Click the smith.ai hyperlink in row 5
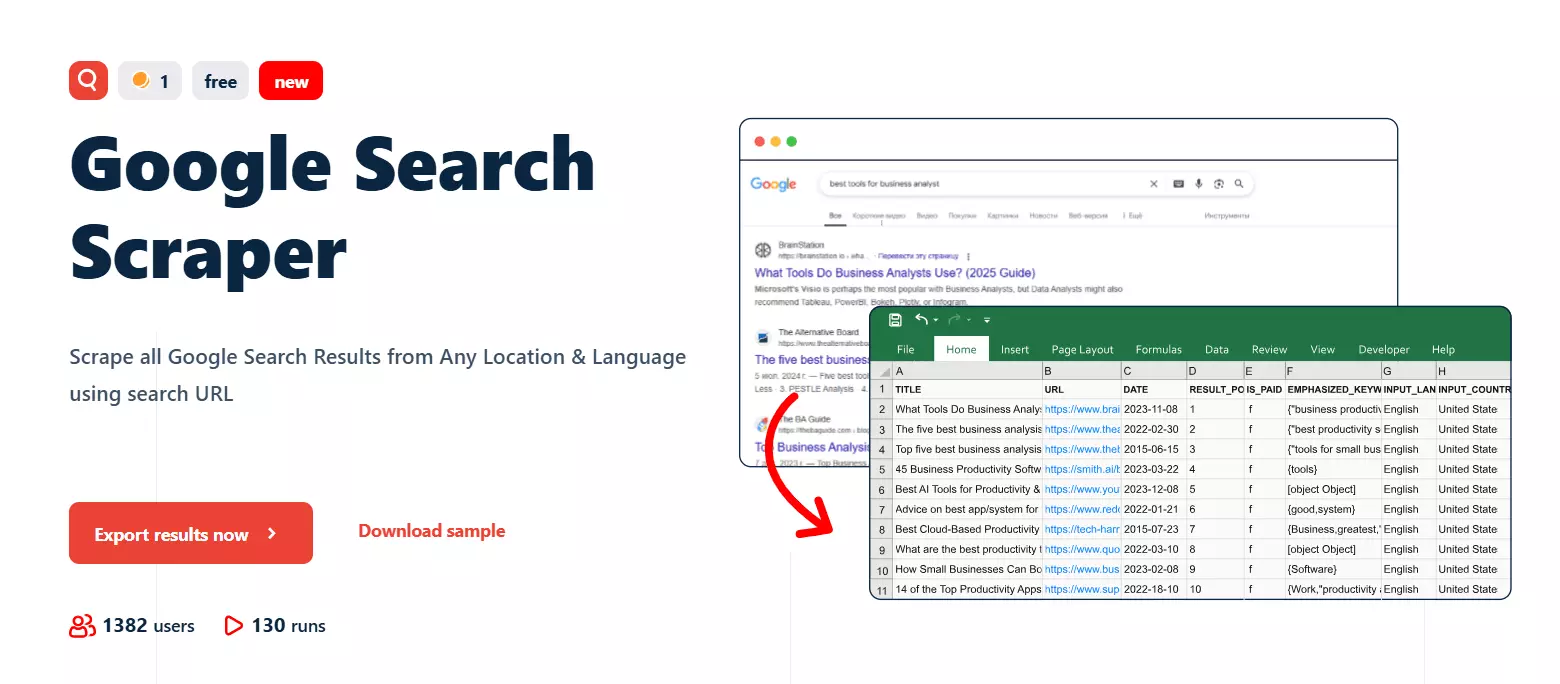Viewport: 1560px width, 684px height. coord(1082,469)
